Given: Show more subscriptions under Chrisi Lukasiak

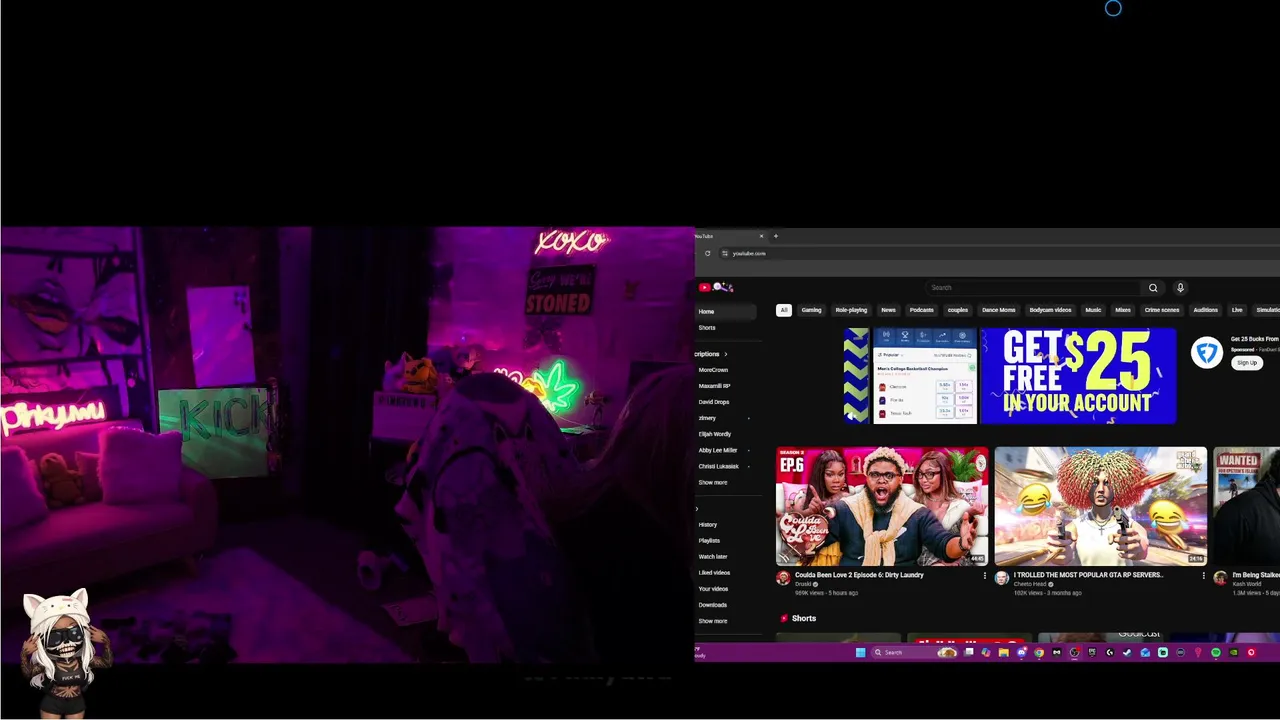Looking at the screenshot, I should tap(713, 482).
